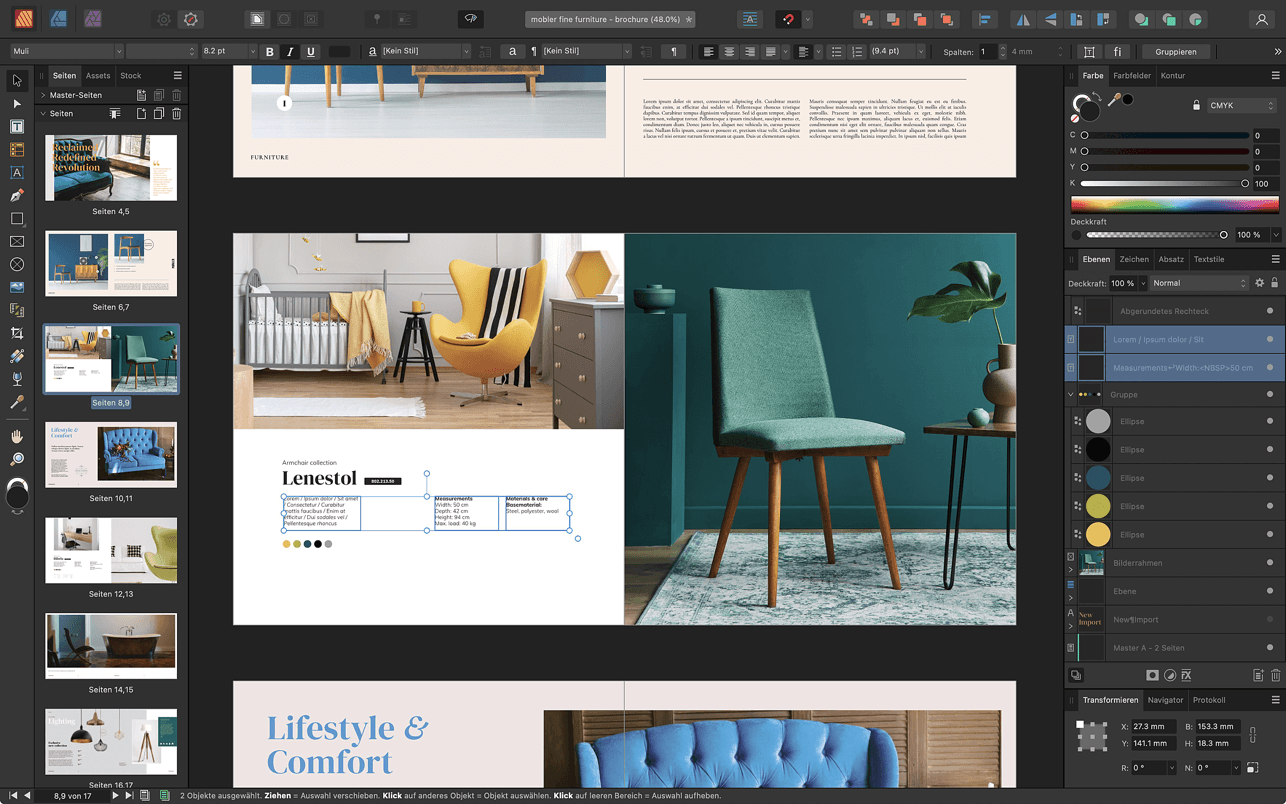
Task: Select the Artistic Text tool
Action: coord(17,172)
